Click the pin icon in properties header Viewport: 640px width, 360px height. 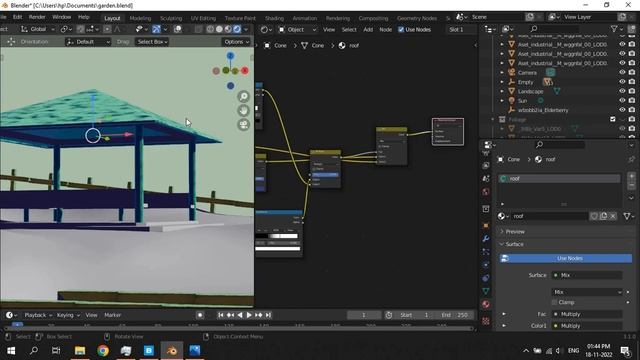(x=631, y=159)
